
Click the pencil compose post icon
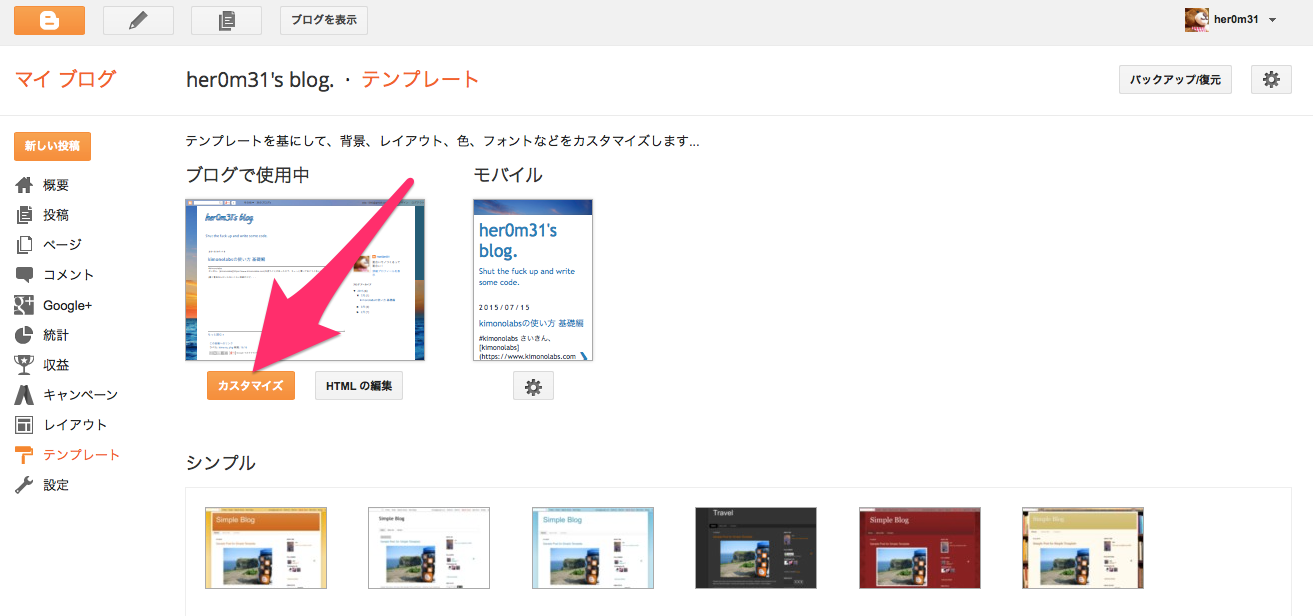click(x=138, y=20)
